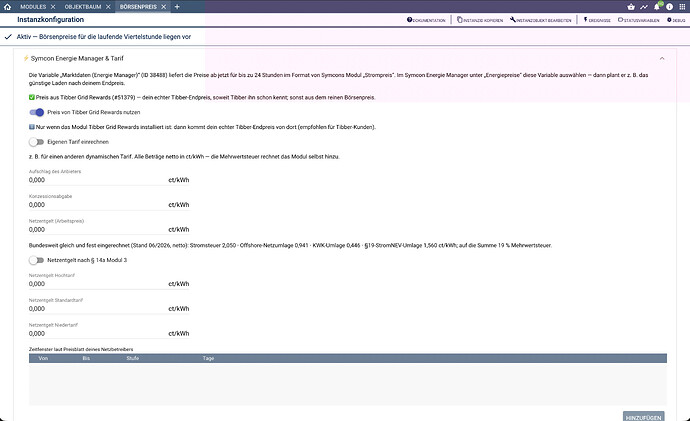Screen dimensions: 690x421
Task: Switch to the Objektbaum tab
Action: click(83, 7)
